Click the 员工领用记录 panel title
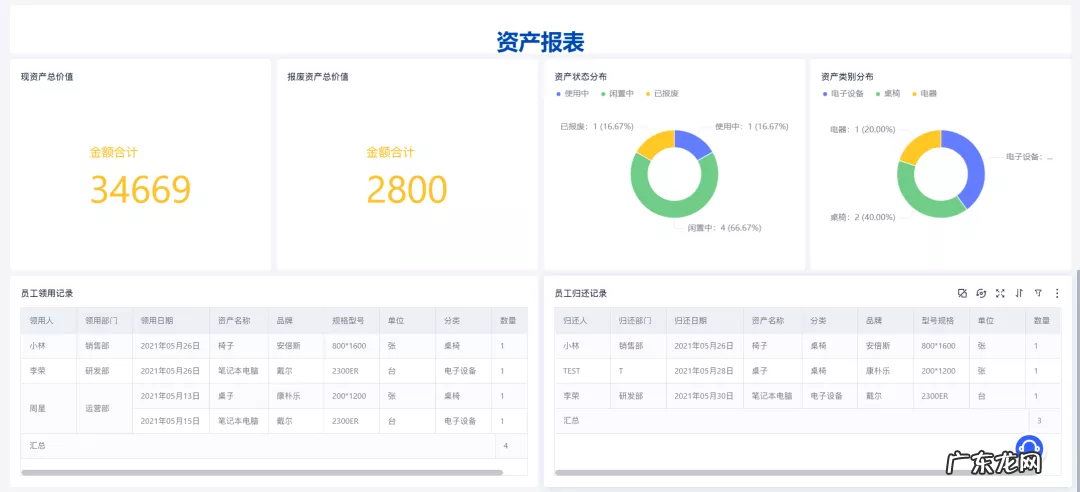Screen dimensions: 1080x492 pyautogui.click(x=47, y=294)
